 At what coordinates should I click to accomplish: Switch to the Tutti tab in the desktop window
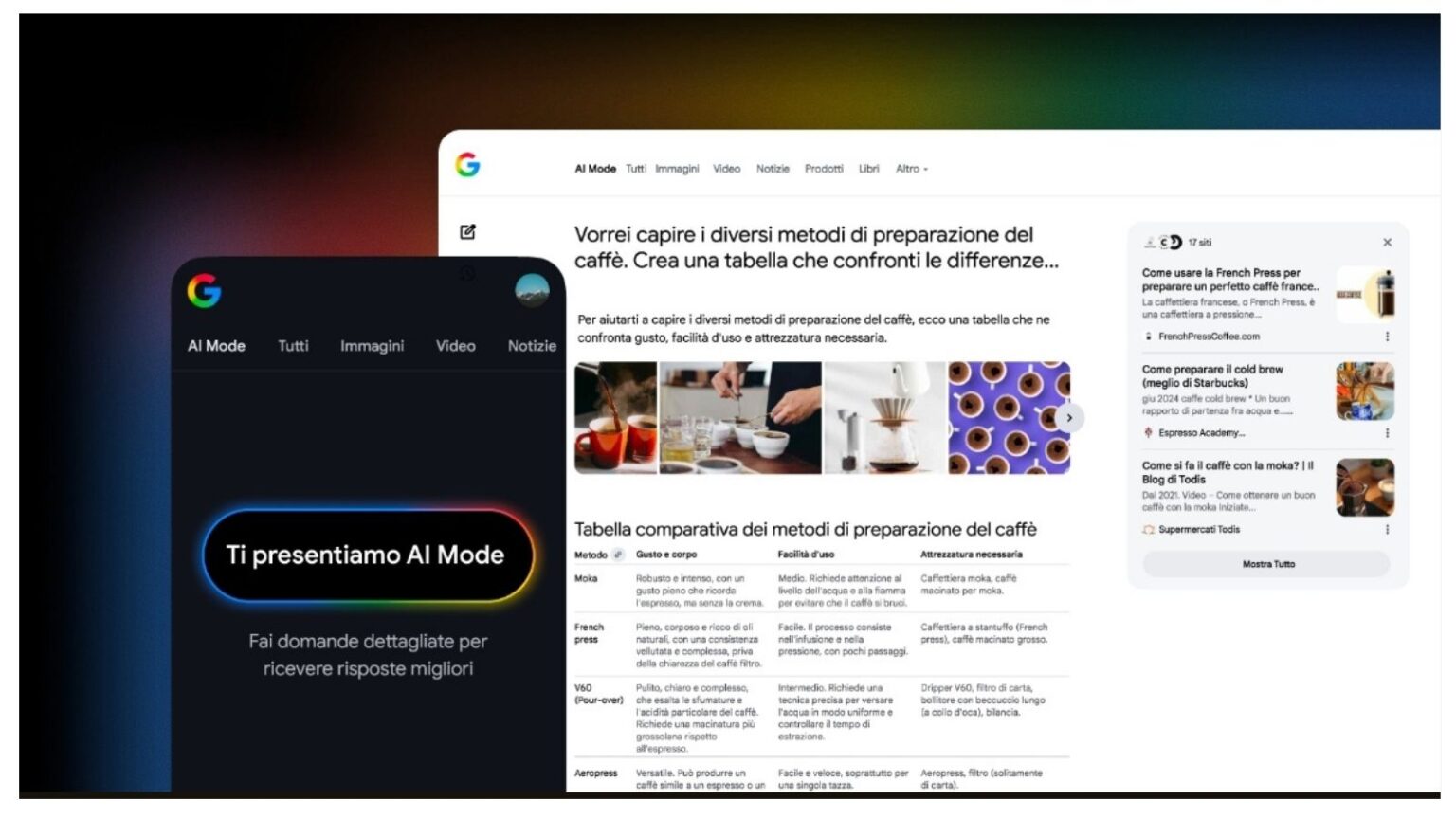(x=636, y=169)
